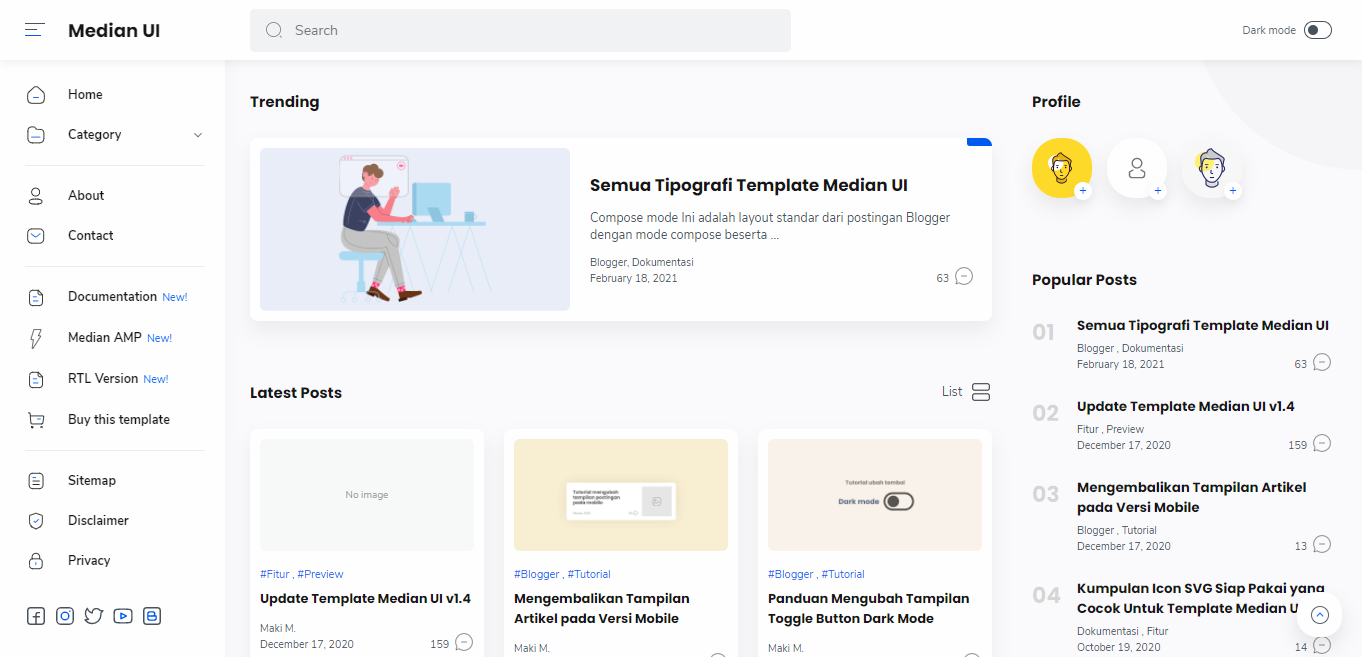The image size is (1362, 657).
Task: Click the plus on the middle profile avatar
Action: pos(1158,190)
